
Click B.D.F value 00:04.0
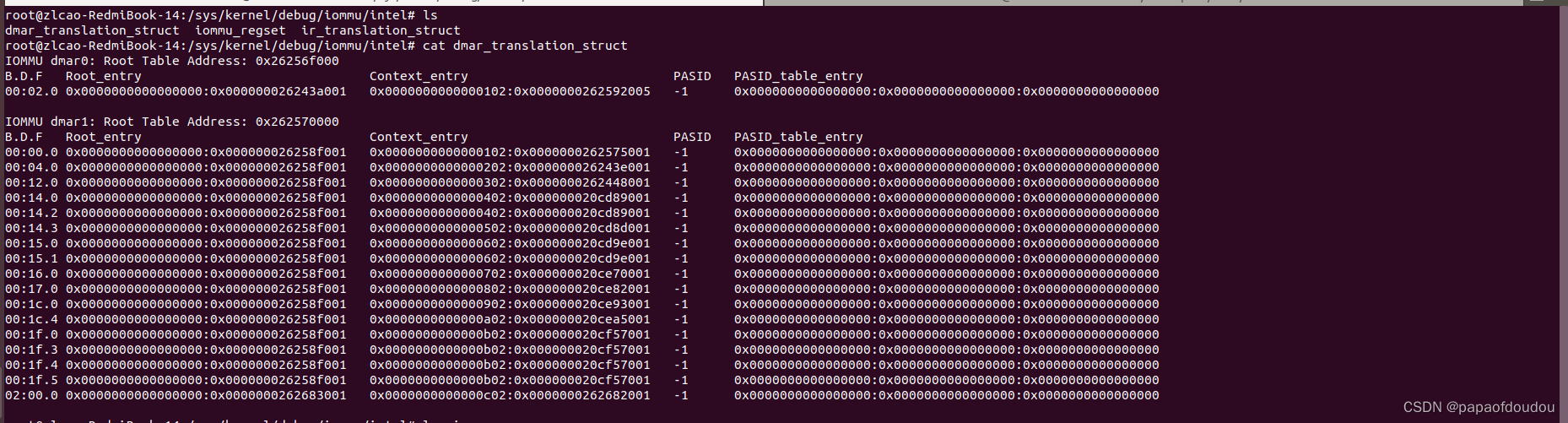tap(32, 167)
